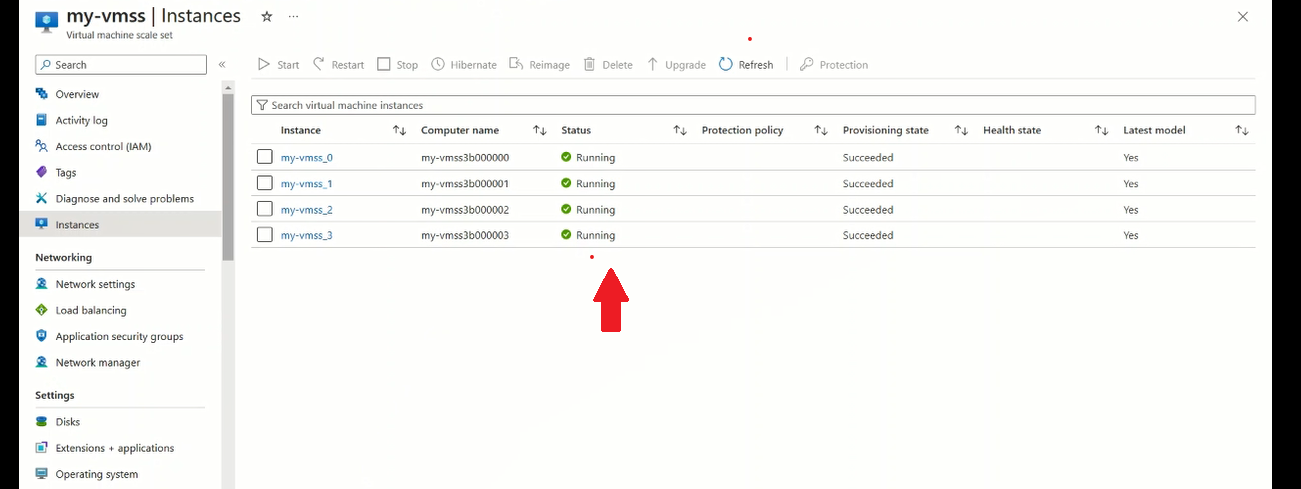Sort by the Status column arrows
Screen dimensions: 1301x489
pyautogui.click(x=680, y=130)
